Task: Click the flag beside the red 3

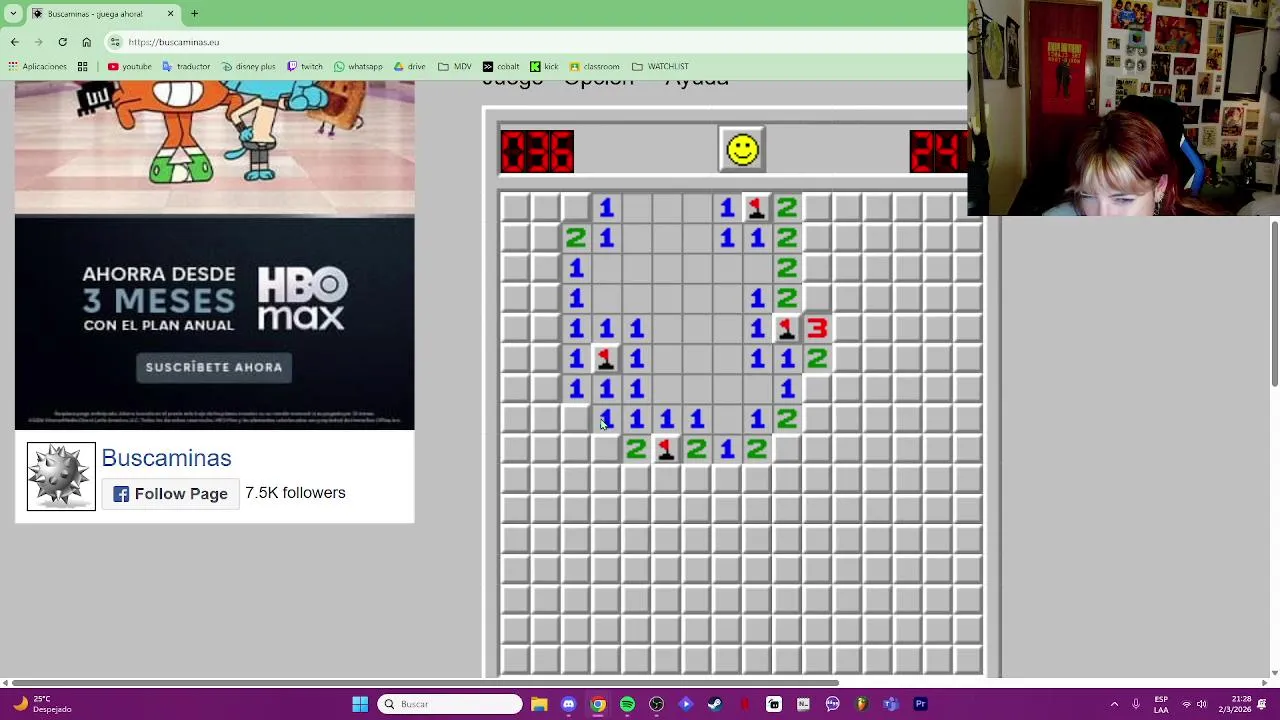Action: point(787,328)
